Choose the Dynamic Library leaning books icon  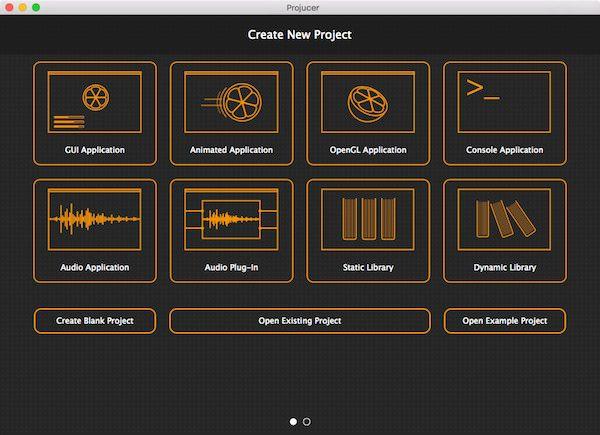point(504,220)
